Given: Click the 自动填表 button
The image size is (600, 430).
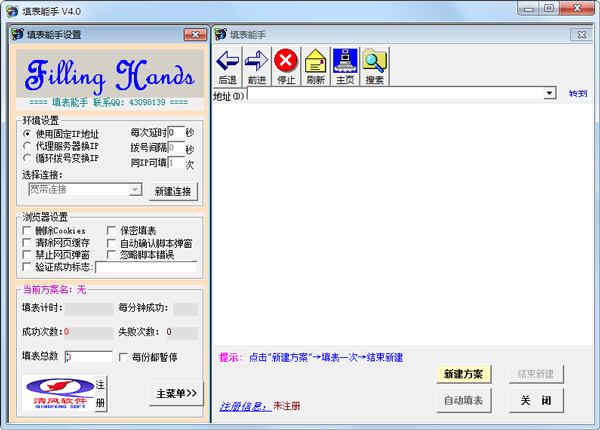Looking at the screenshot, I should pos(463,401).
